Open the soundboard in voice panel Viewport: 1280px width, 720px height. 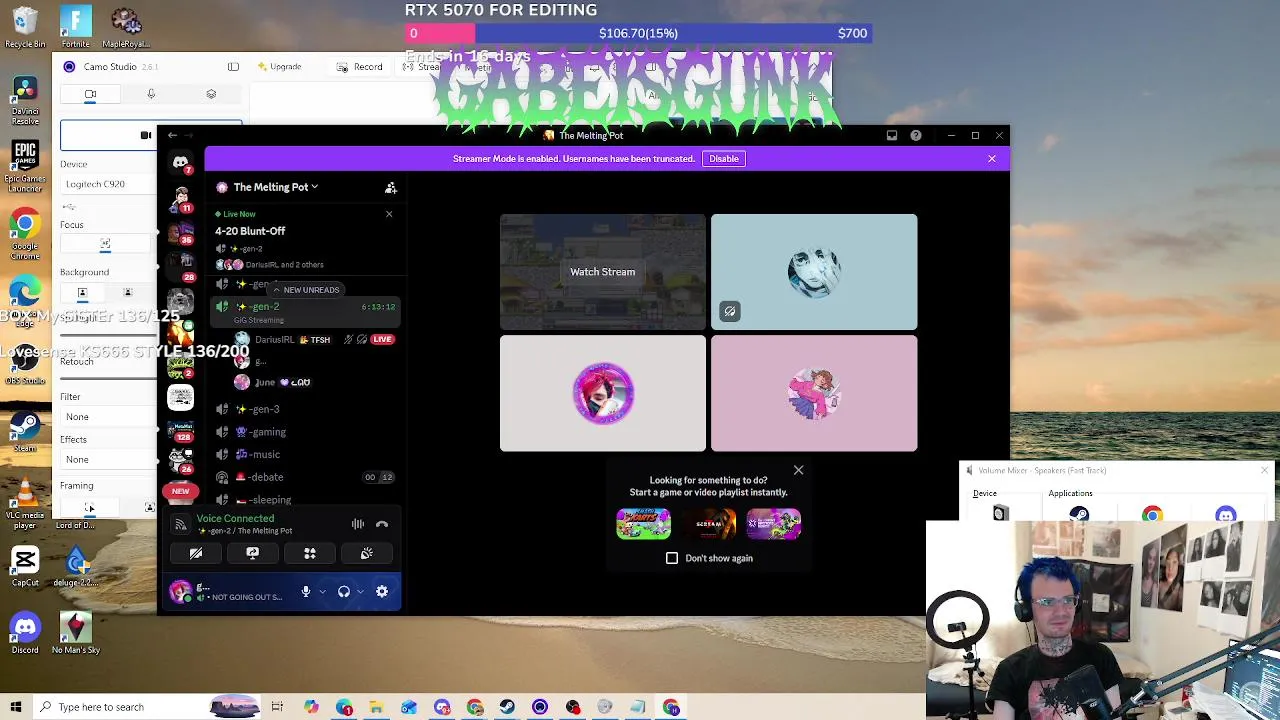[x=367, y=553]
